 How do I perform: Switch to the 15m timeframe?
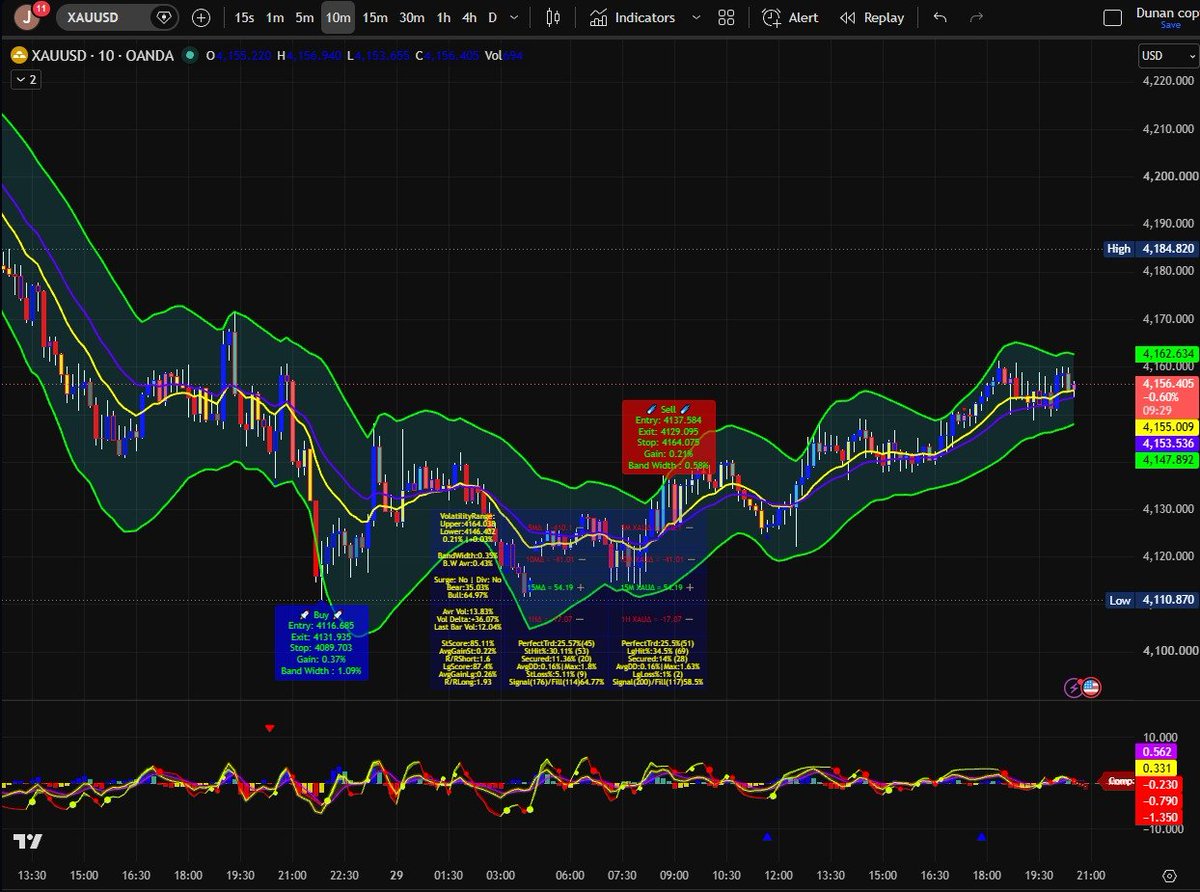tap(375, 17)
